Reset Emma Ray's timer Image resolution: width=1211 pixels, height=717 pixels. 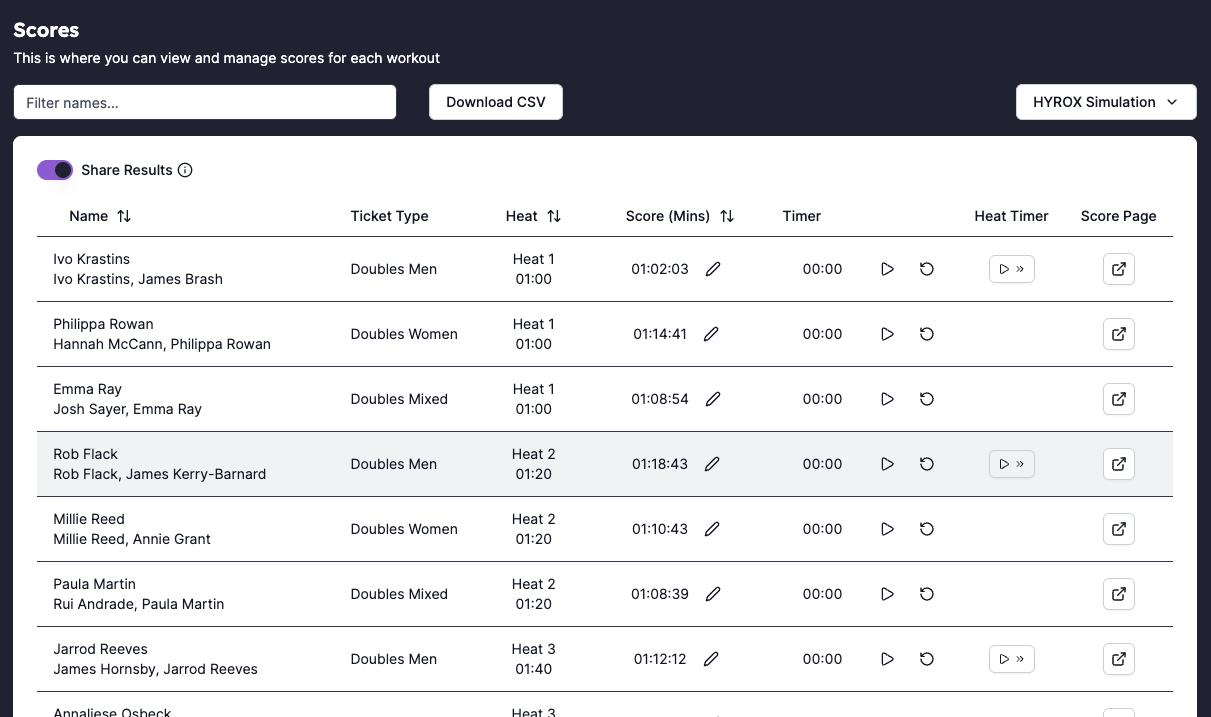(927, 399)
